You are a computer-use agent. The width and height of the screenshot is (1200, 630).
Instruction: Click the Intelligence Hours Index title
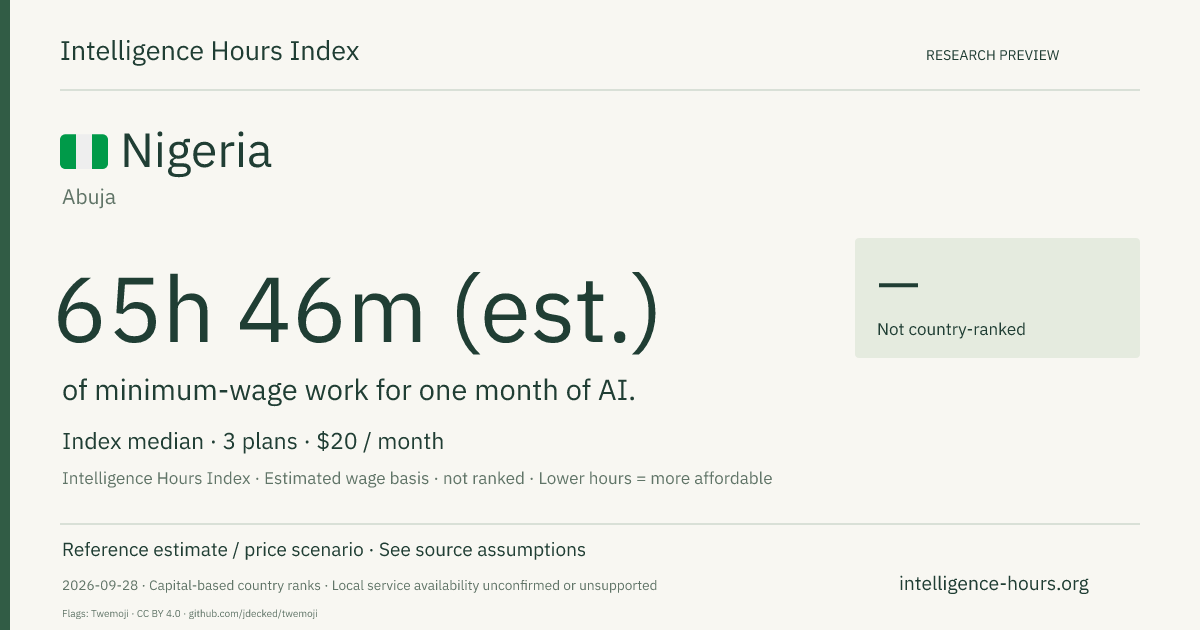[x=210, y=52]
